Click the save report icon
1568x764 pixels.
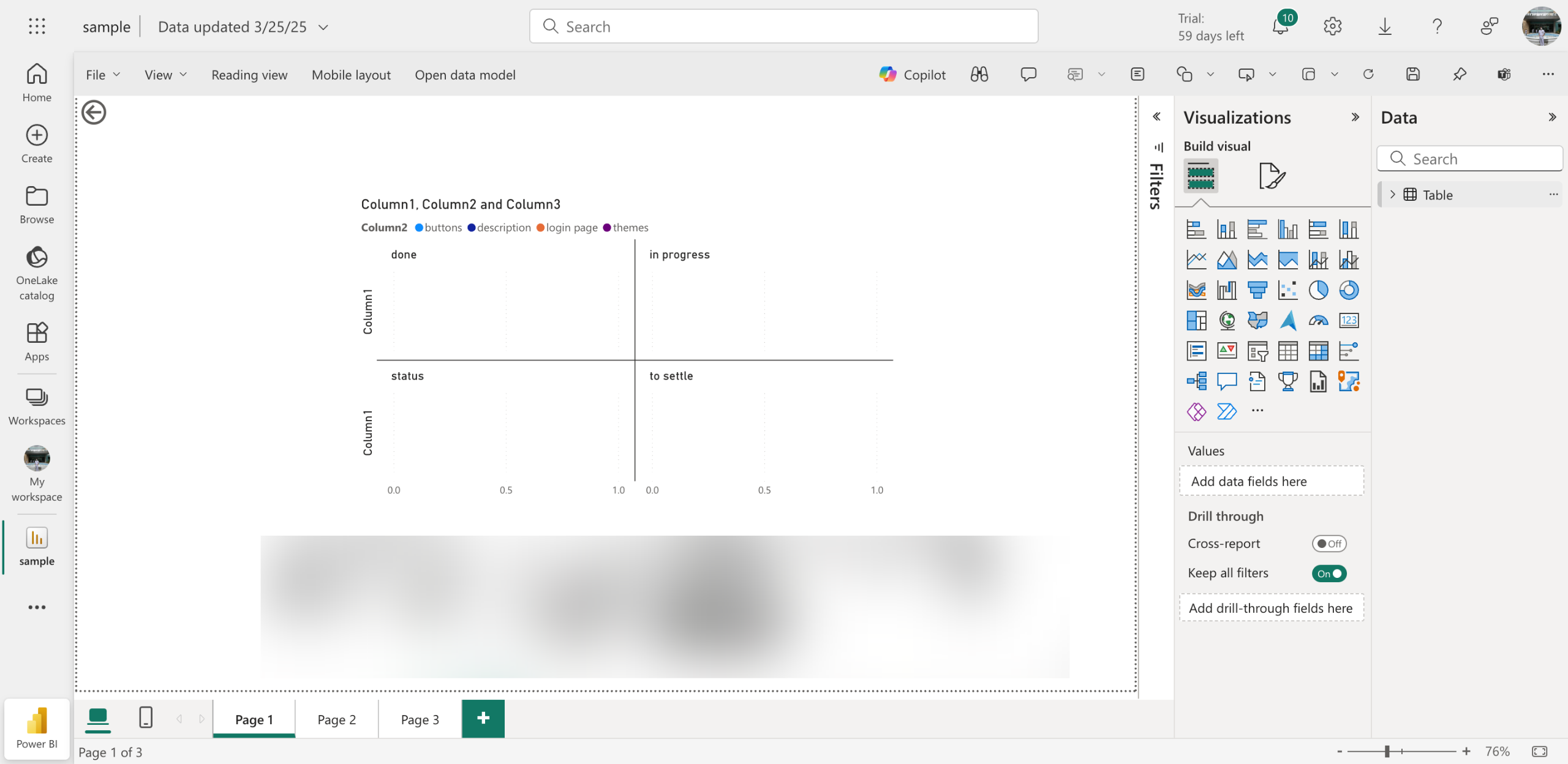pos(1412,75)
